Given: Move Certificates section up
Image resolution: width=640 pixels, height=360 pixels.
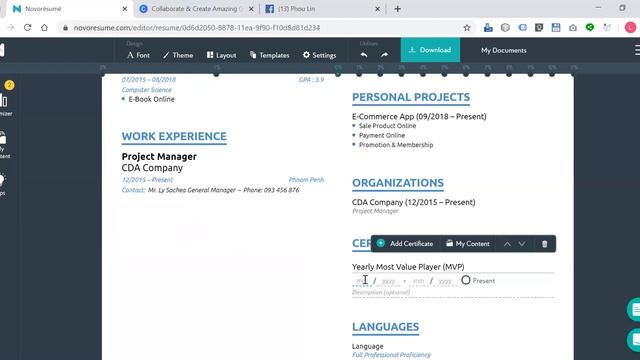Looking at the screenshot, I should (507, 244).
